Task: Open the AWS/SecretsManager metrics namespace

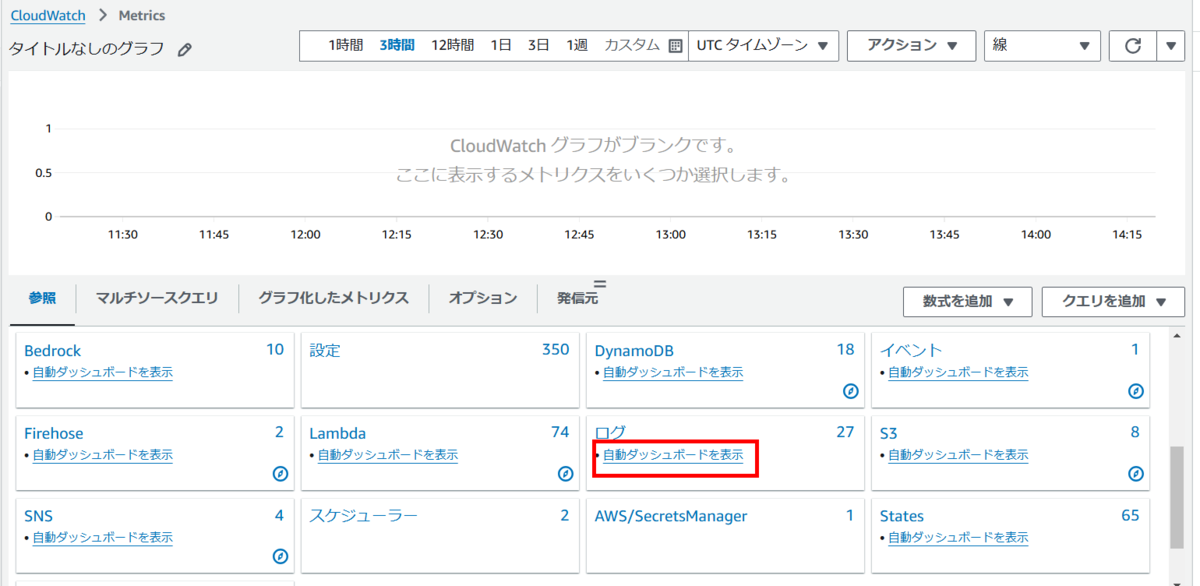Action: tap(671, 516)
